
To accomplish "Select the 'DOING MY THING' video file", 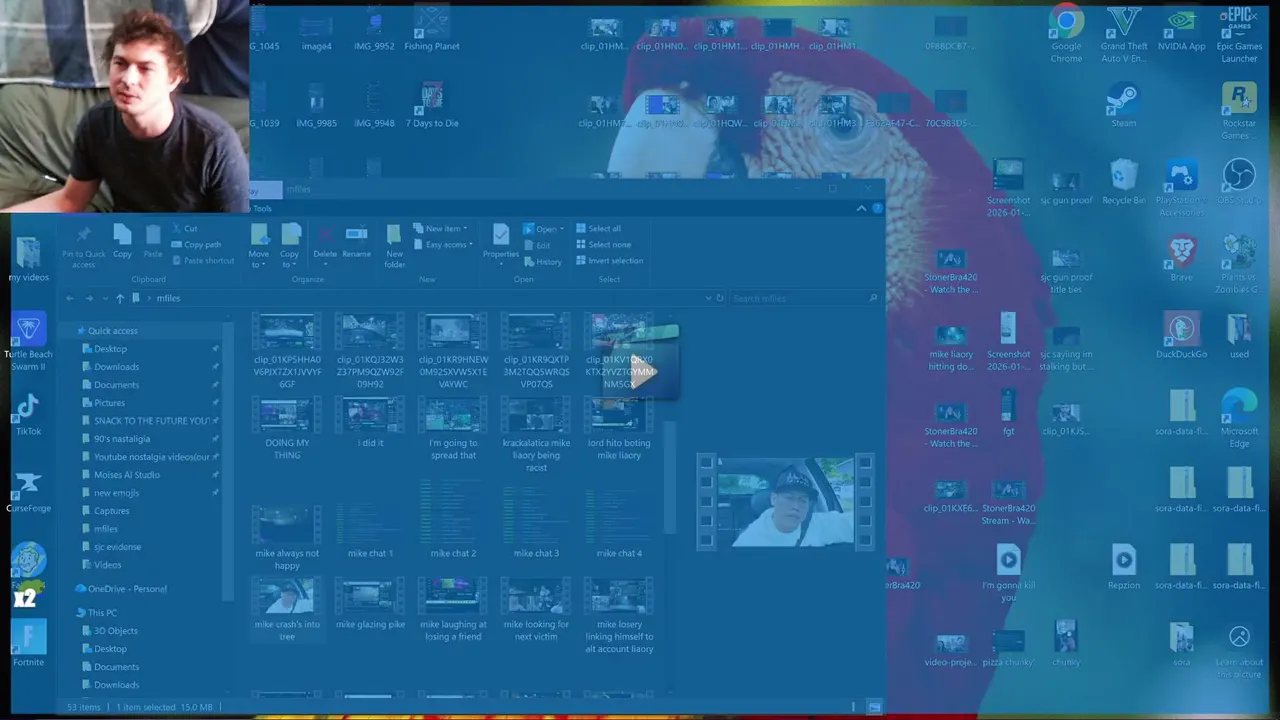I will tap(287, 428).
